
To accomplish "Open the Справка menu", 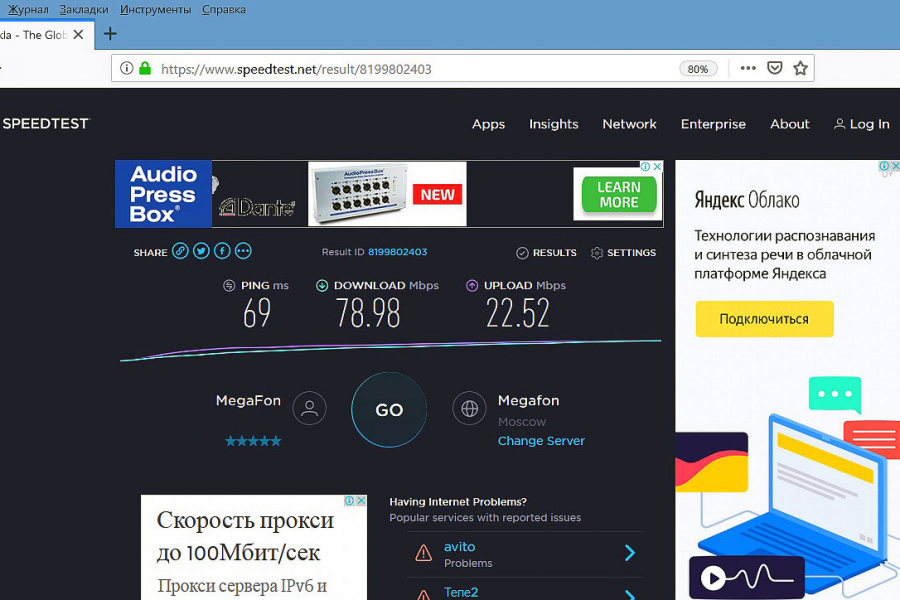I will [224, 10].
